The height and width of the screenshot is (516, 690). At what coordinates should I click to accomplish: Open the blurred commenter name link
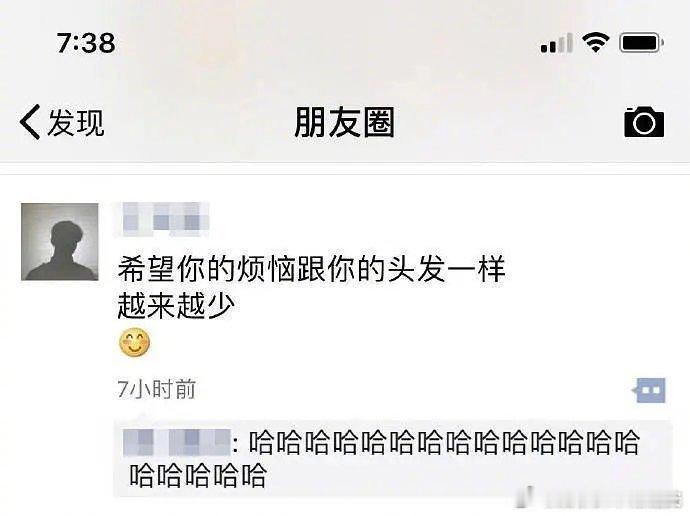pyautogui.click(x=176, y=443)
